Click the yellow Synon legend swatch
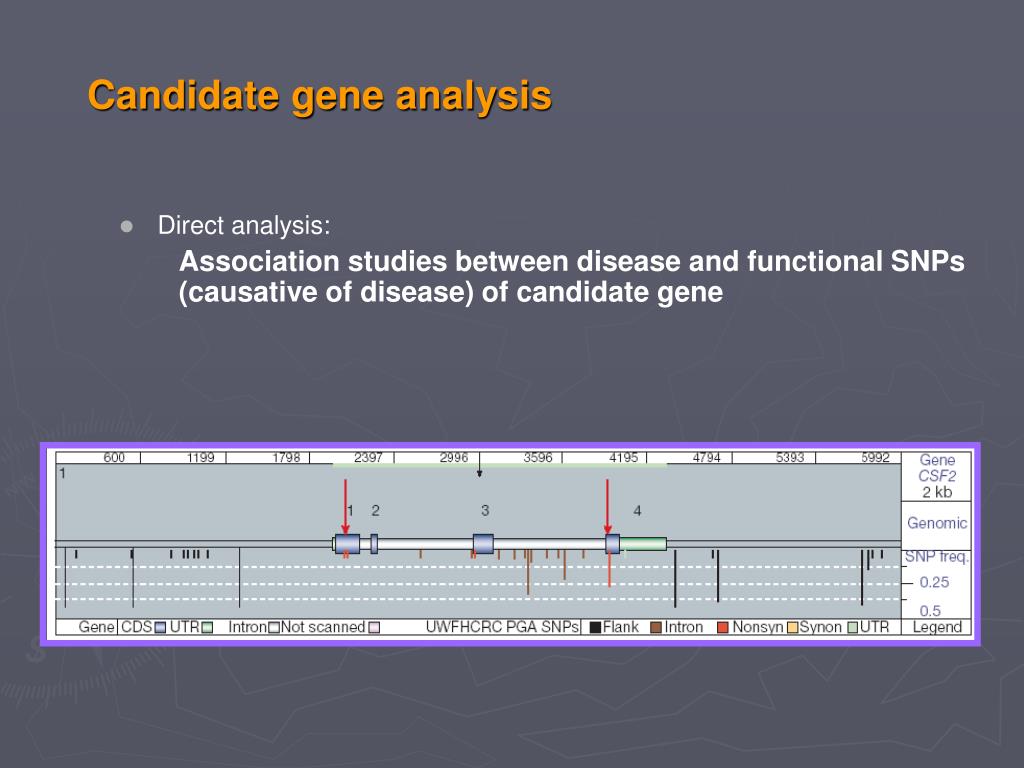This screenshot has width=1024, height=768. (x=793, y=628)
